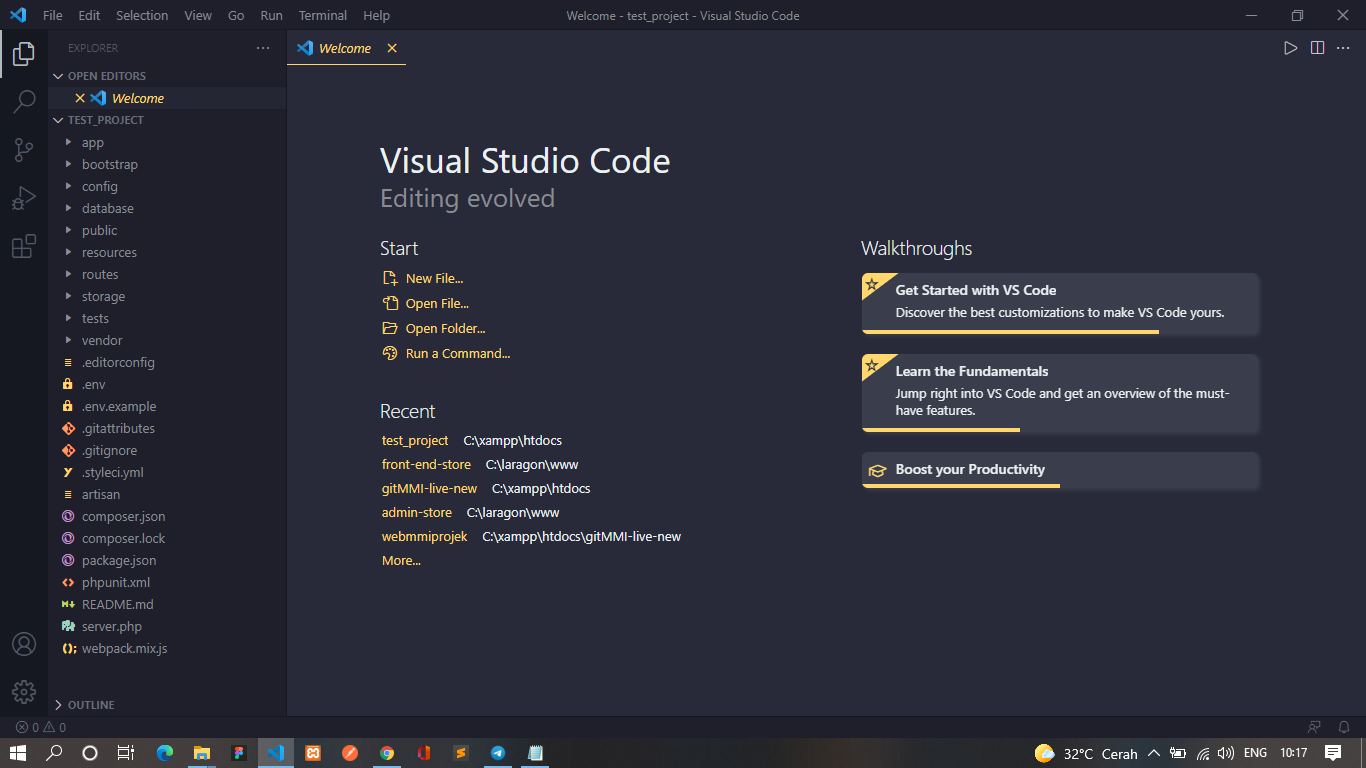This screenshot has height=768, width=1366.
Task: Open the Help menu
Action: [376, 15]
